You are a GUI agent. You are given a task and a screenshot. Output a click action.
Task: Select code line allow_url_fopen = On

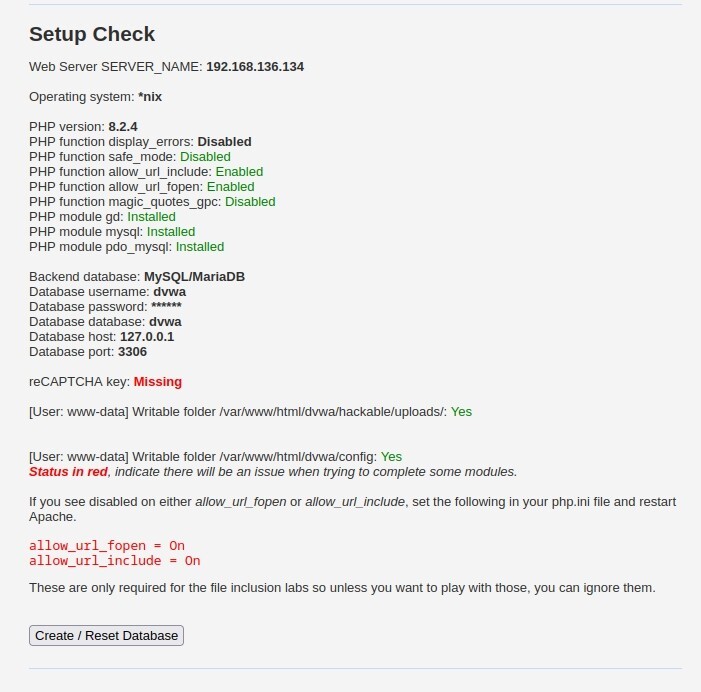[x=107, y=546]
